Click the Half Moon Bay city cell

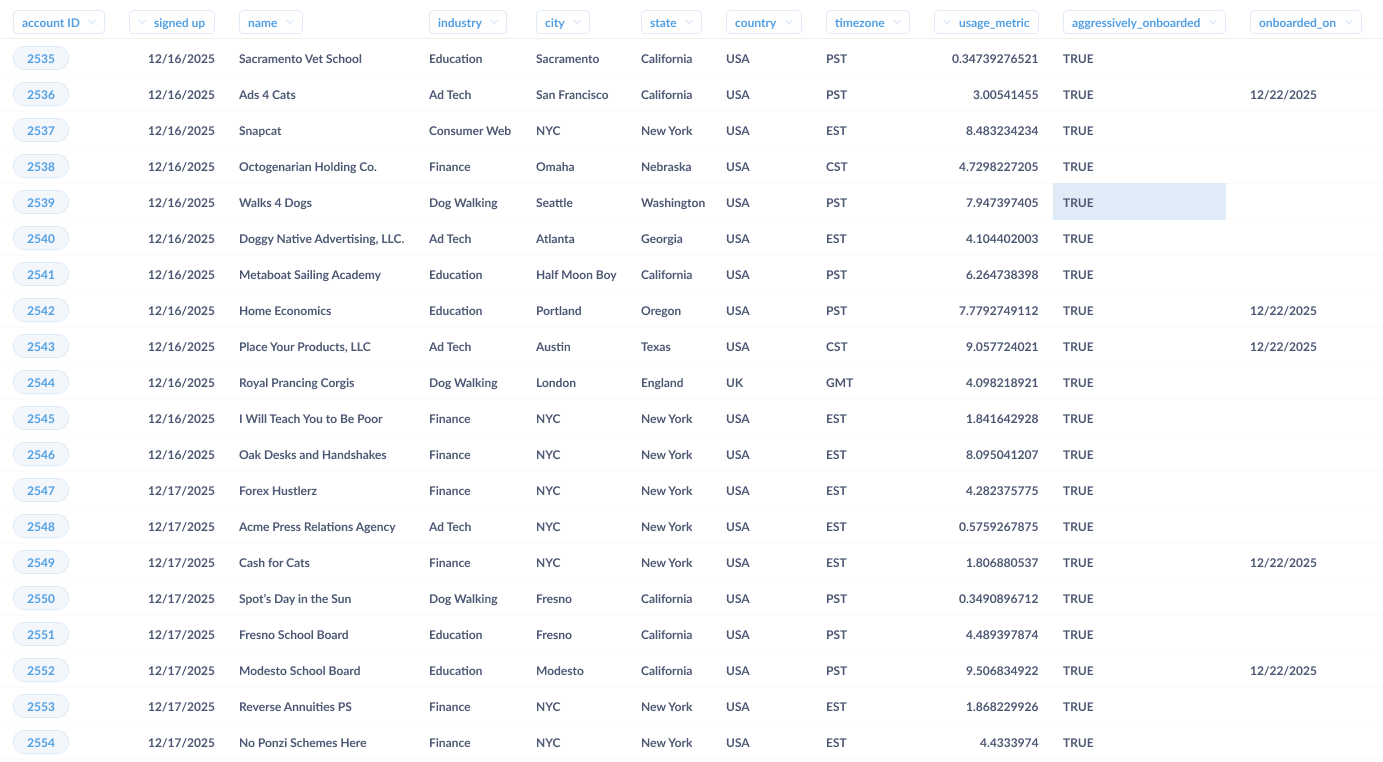click(x=576, y=275)
